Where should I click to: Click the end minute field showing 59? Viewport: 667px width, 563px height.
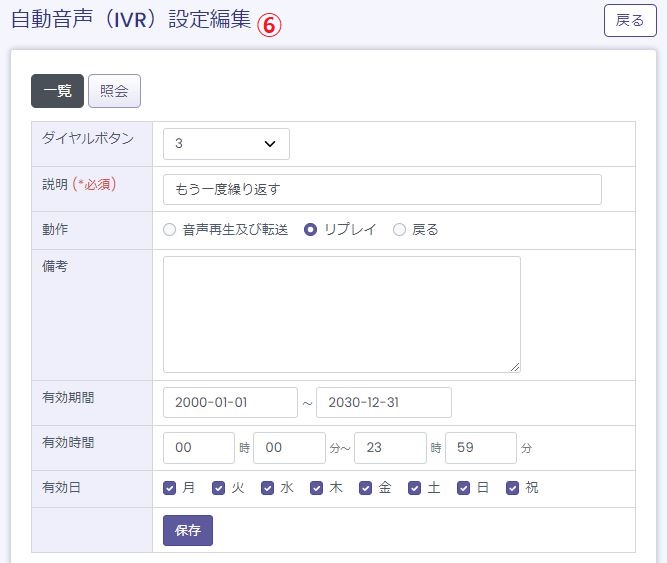click(x=480, y=448)
